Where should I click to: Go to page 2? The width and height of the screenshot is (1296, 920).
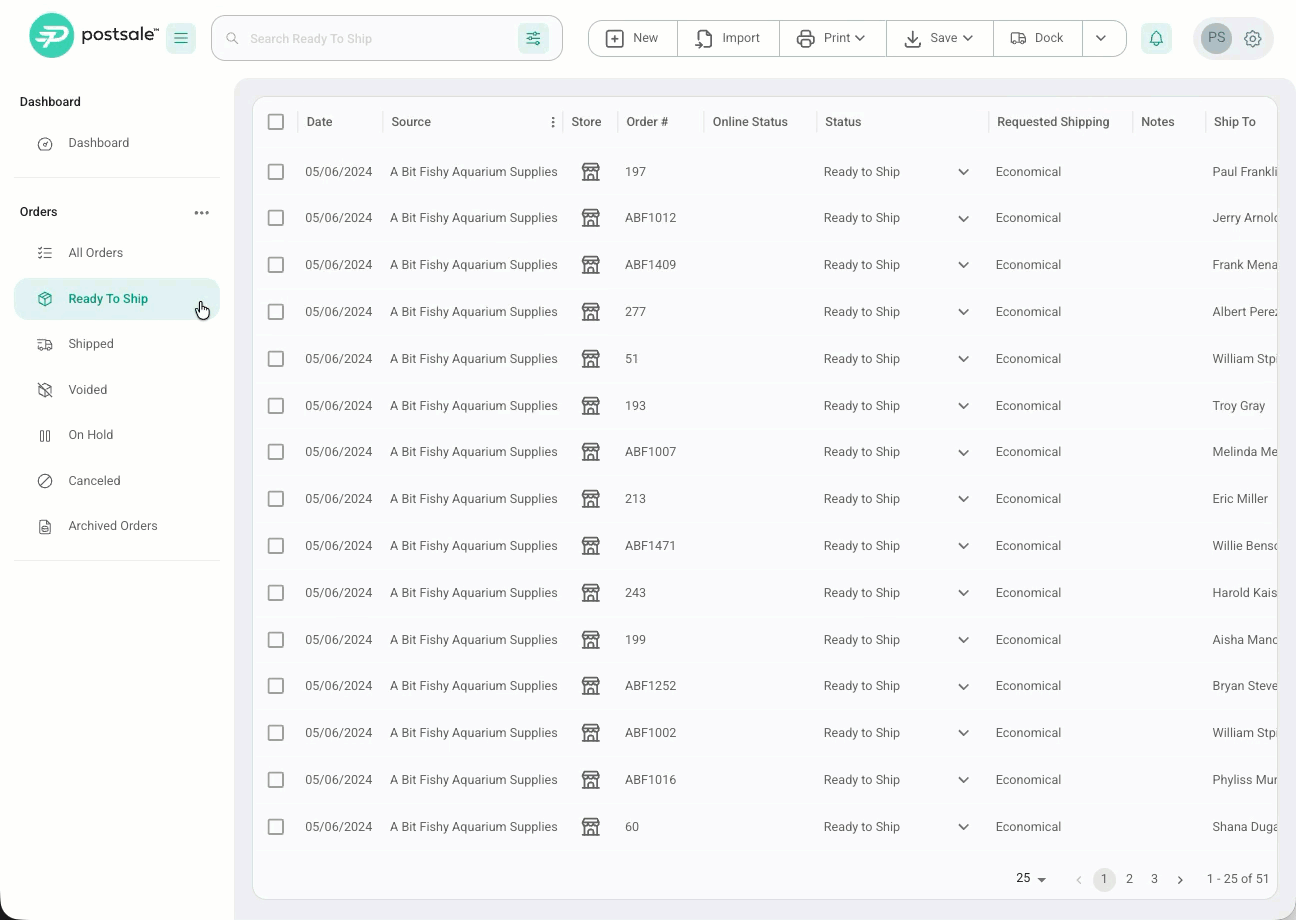click(1129, 879)
